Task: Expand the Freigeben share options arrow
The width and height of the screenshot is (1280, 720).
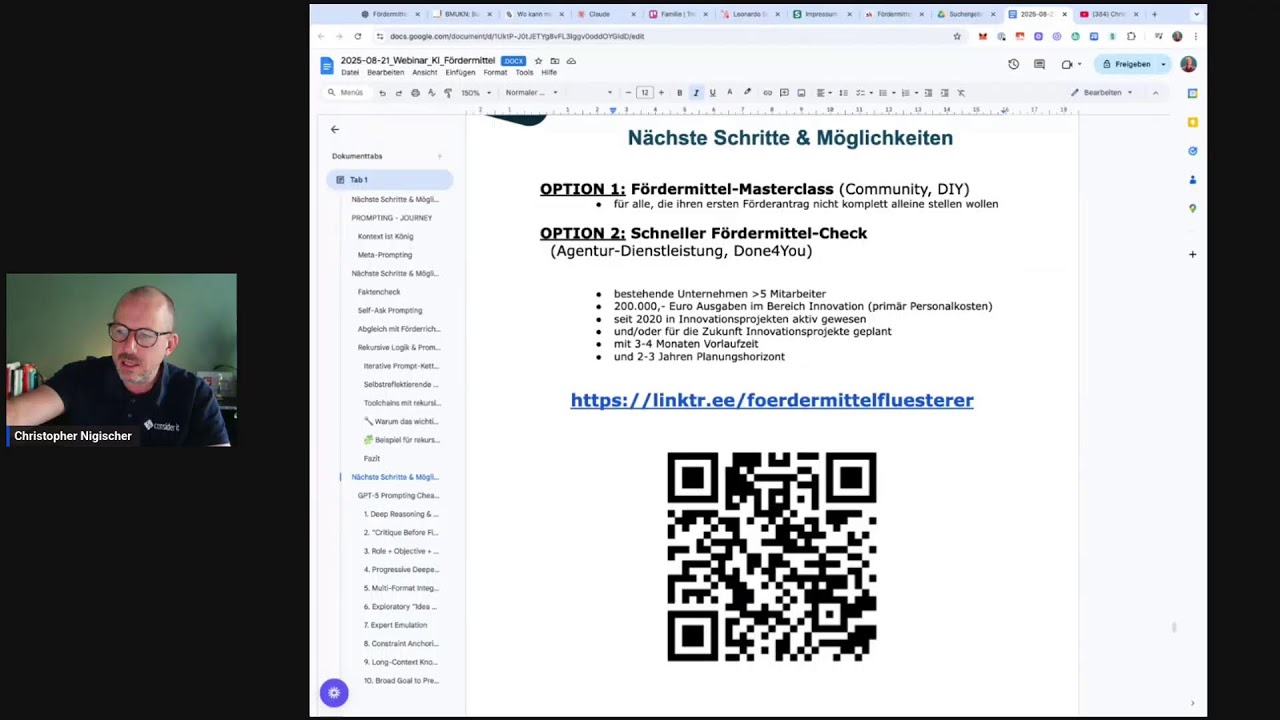Action: point(1163,64)
